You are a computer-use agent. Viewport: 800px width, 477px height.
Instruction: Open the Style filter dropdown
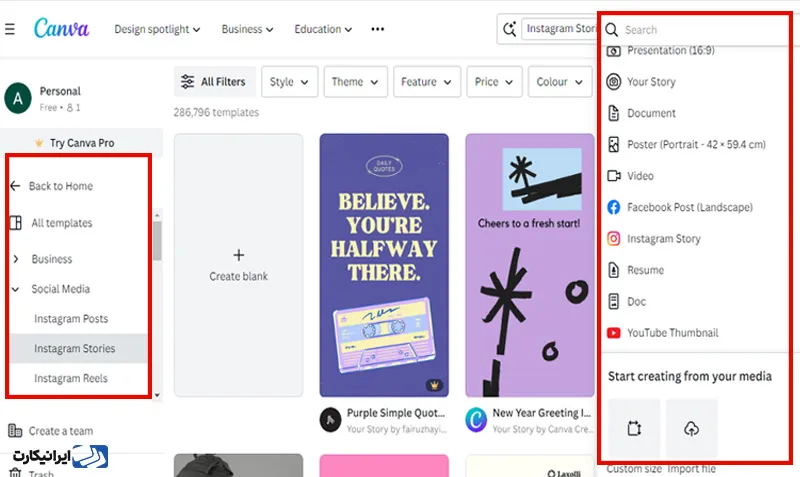(x=289, y=82)
